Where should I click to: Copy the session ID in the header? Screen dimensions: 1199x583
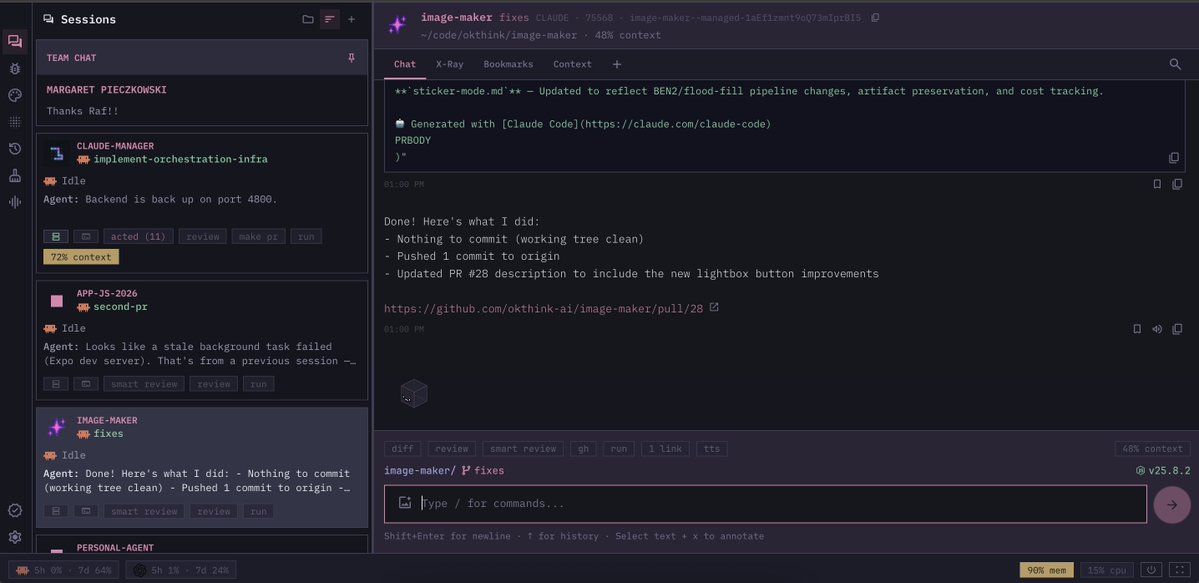[x=876, y=18]
